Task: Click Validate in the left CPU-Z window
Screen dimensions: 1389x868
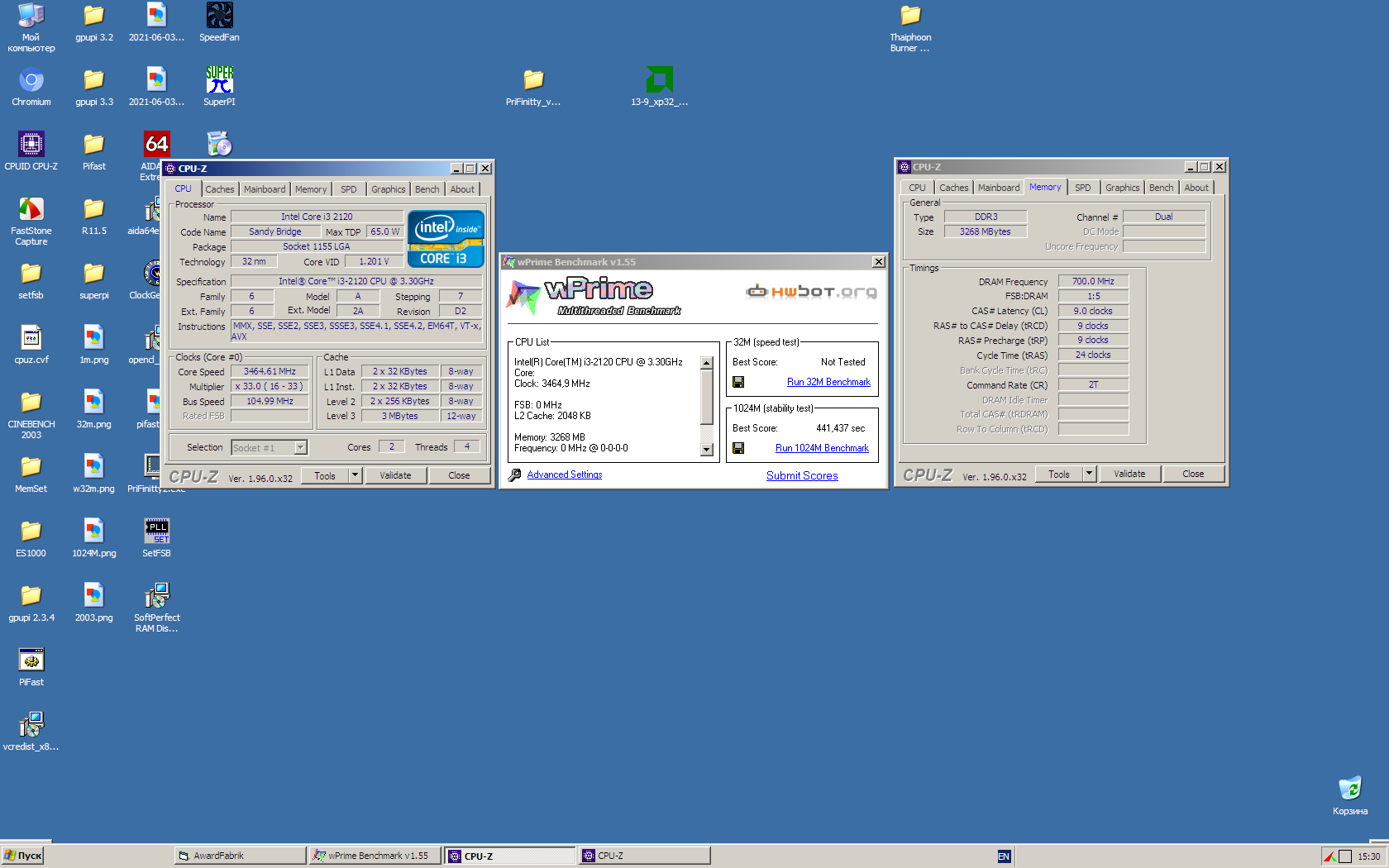Action: tap(395, 475)
